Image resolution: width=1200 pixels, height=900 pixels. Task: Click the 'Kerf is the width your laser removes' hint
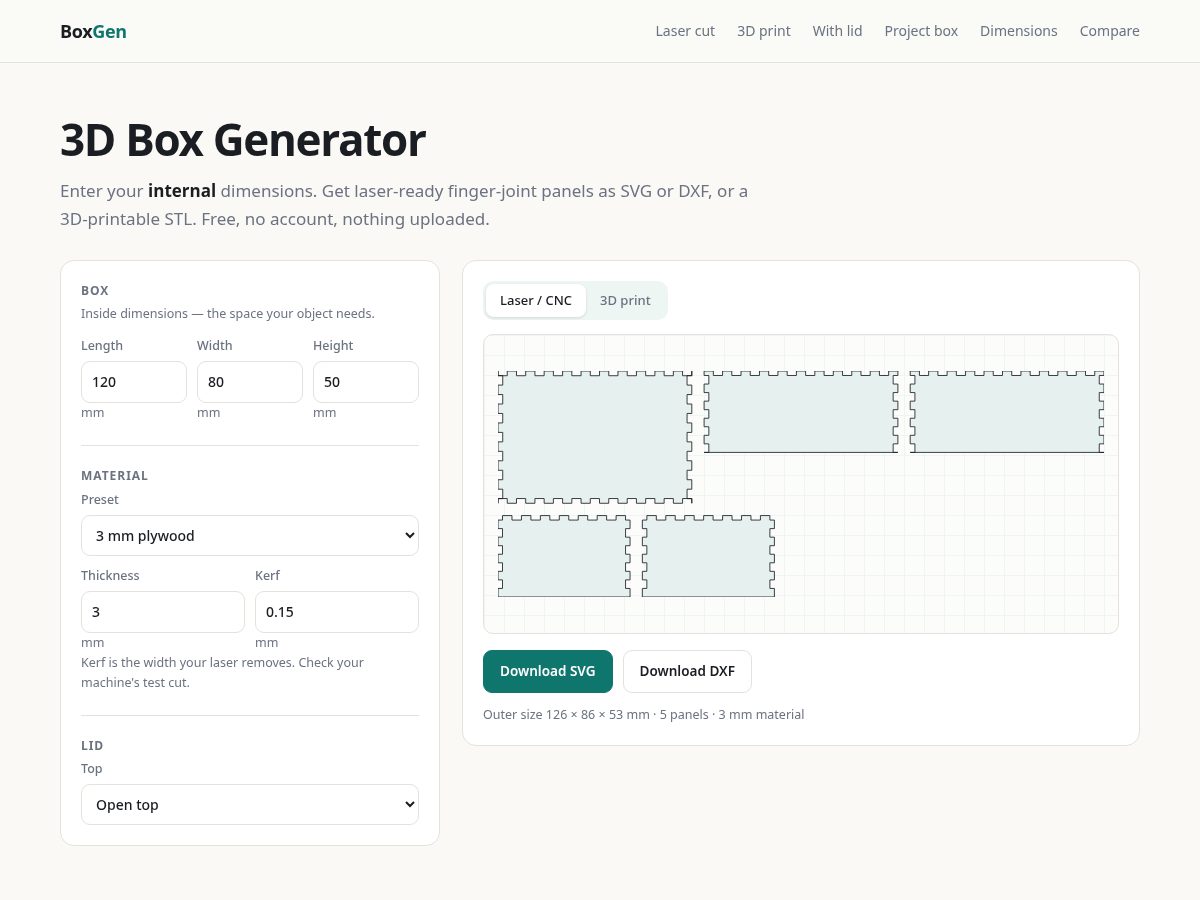222,672
